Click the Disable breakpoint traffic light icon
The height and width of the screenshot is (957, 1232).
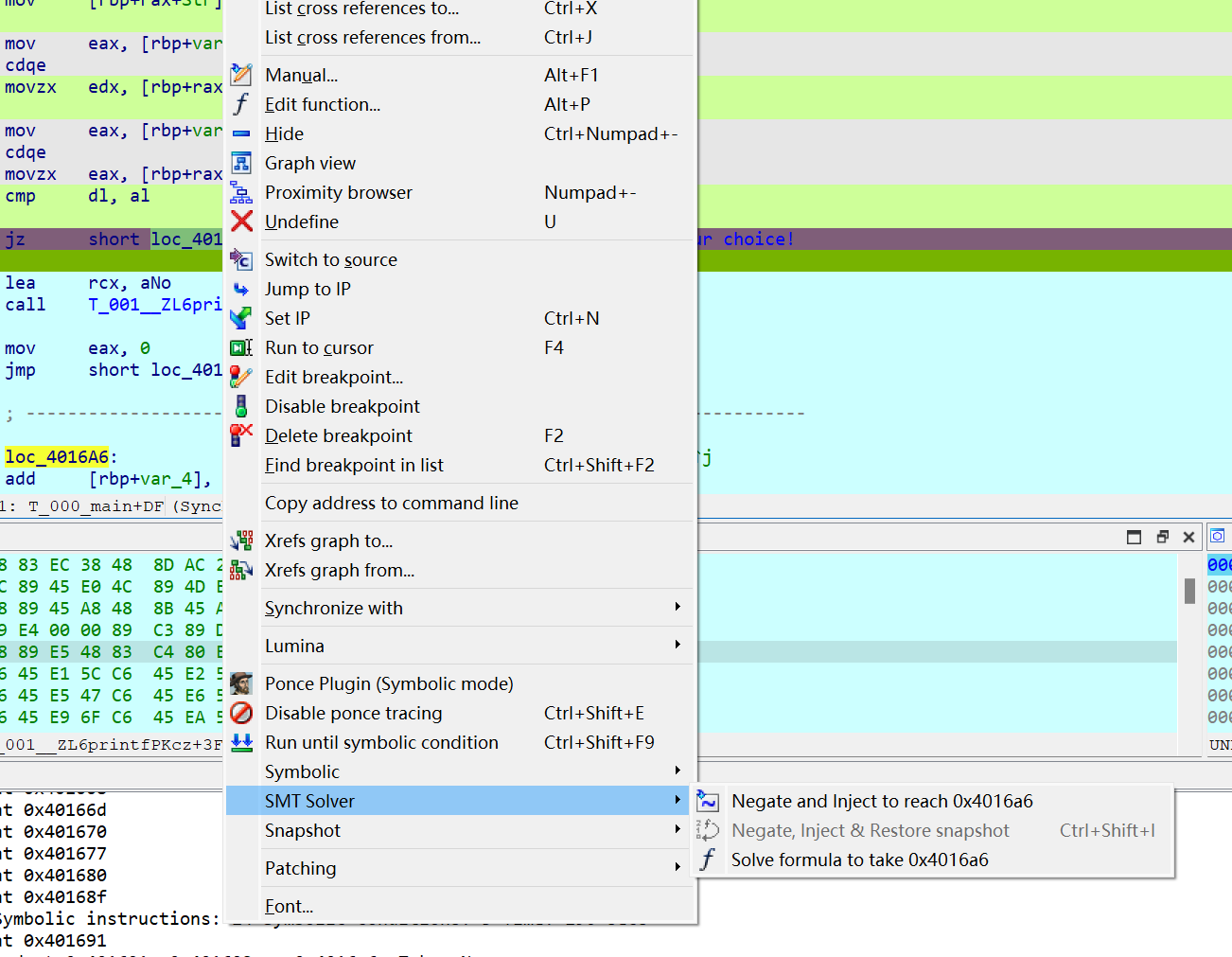[241, 406]
